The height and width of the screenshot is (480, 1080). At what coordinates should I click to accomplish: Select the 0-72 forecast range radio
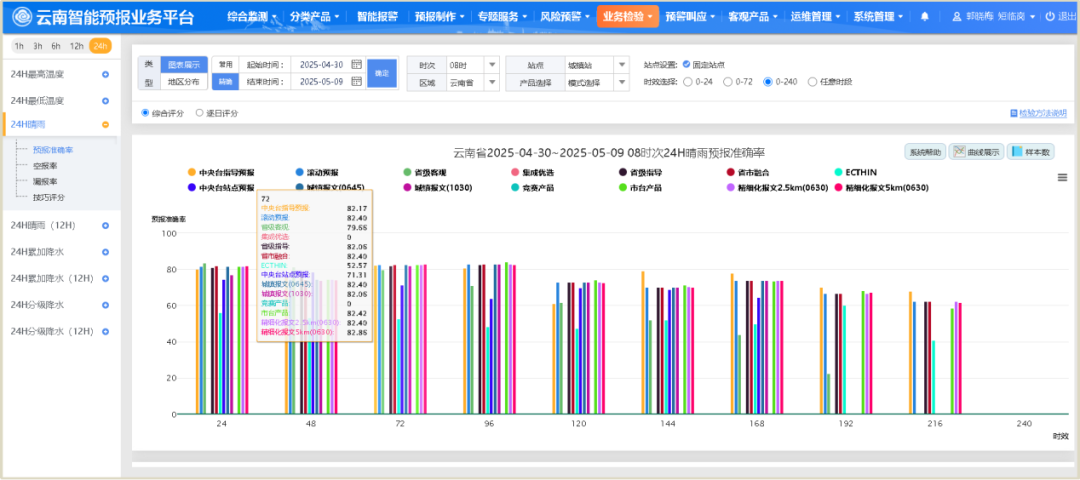pyautogui.click(x=727, y=82)
